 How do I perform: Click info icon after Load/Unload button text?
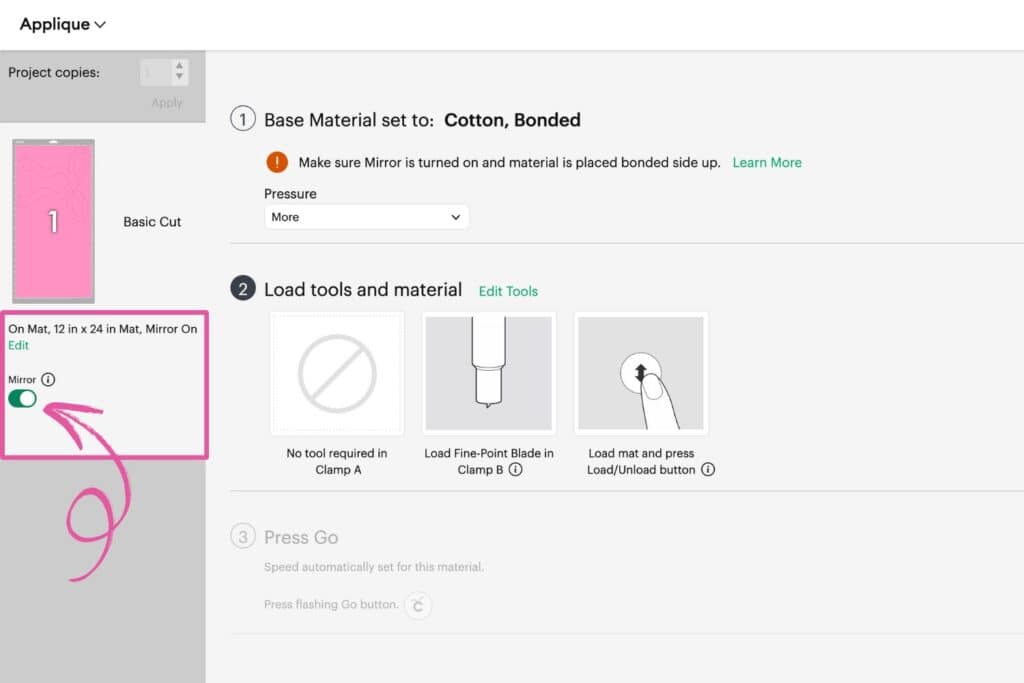click(708, 470)
